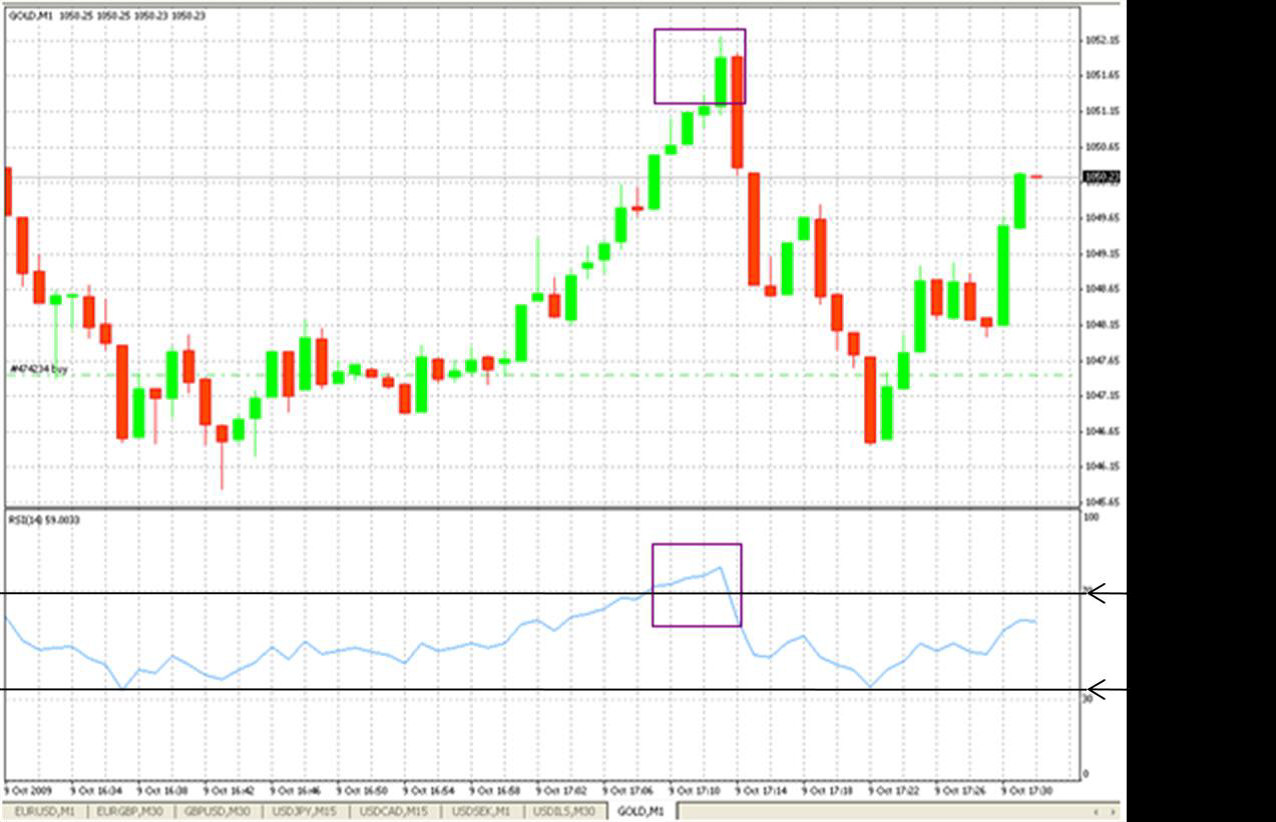The width and height of the screenshot is (1276, 822).
Task: Open the USDJPY,M15 chart tab
Action: 304,811
